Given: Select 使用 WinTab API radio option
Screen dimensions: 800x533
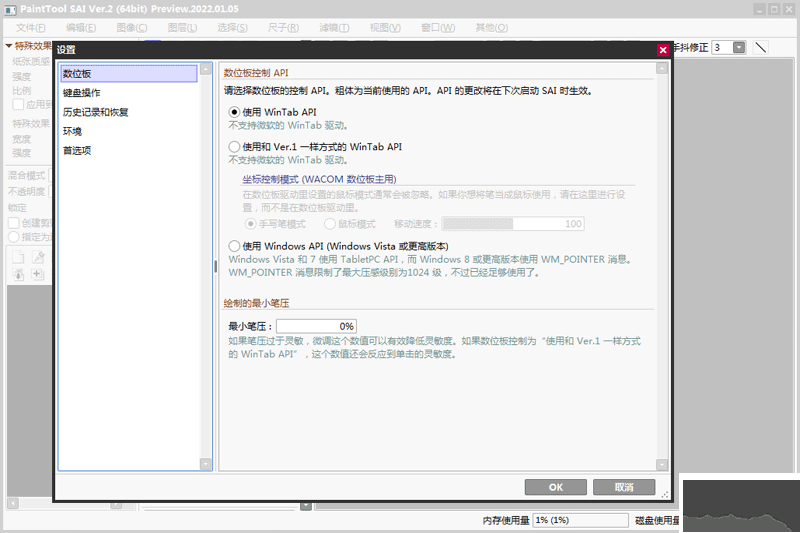Looking at the screenshot, I should (x=234, y=112).
